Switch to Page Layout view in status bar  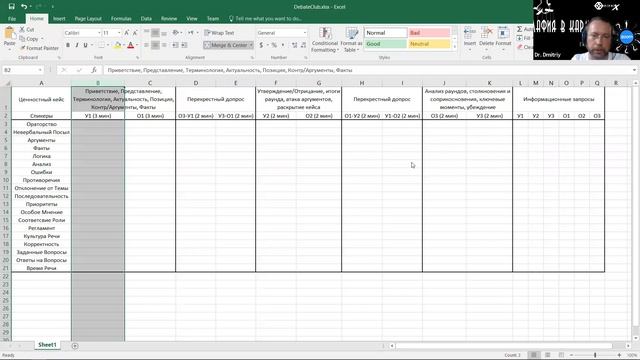click(x=547, y=355)
